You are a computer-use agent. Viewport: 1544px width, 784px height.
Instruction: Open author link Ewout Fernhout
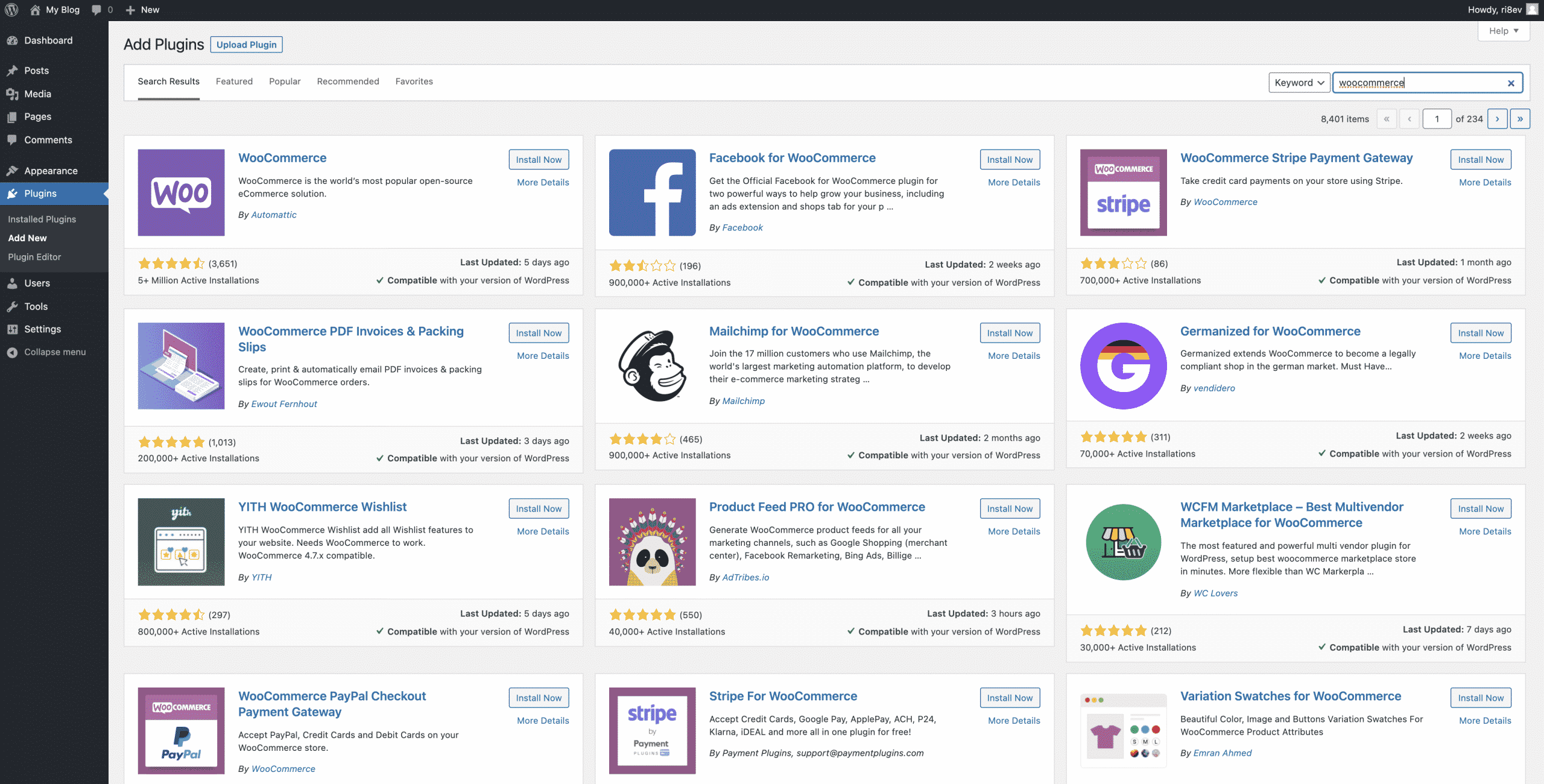point(284,404)
